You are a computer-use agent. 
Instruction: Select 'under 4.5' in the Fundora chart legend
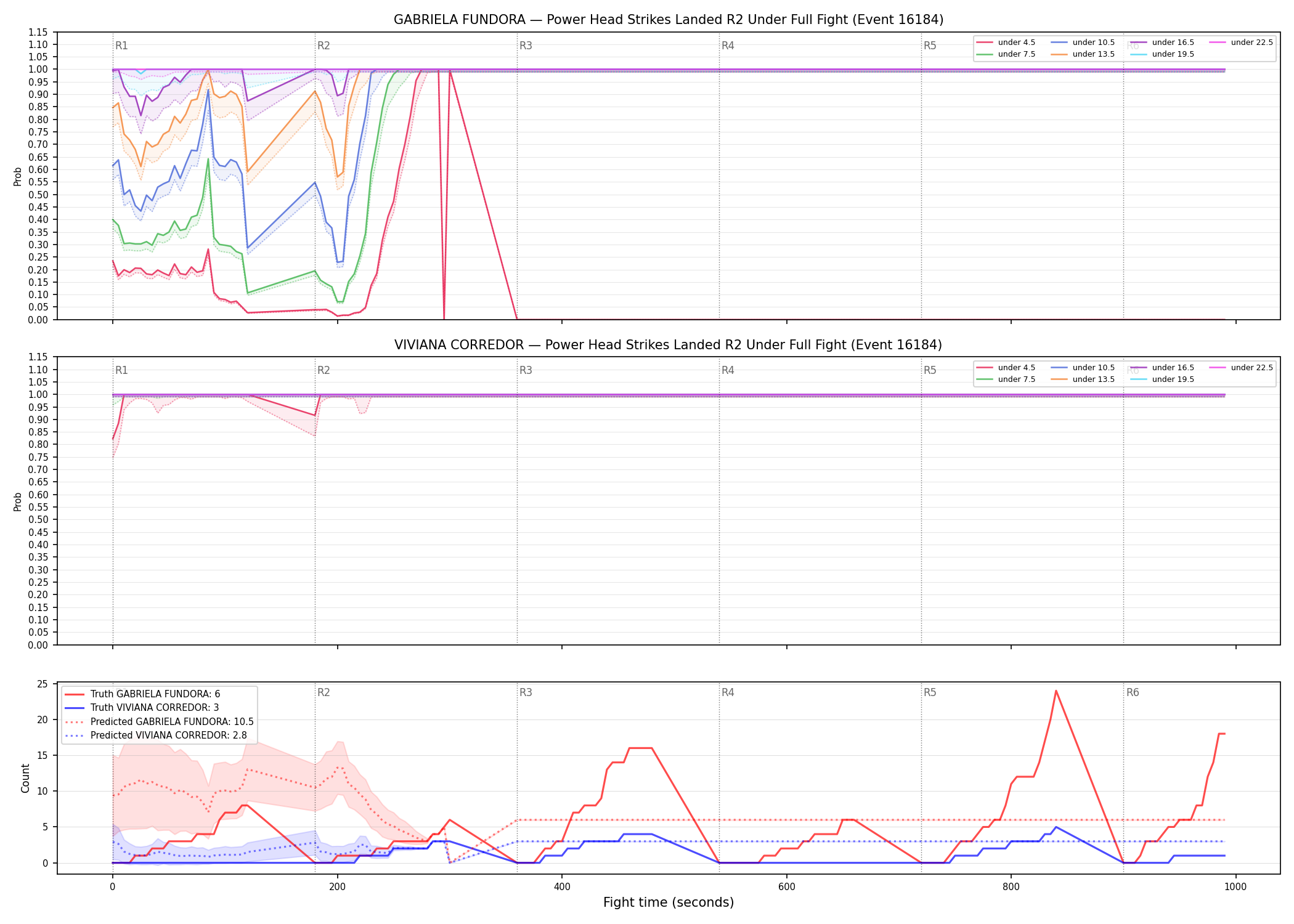tap(1006, 43)
